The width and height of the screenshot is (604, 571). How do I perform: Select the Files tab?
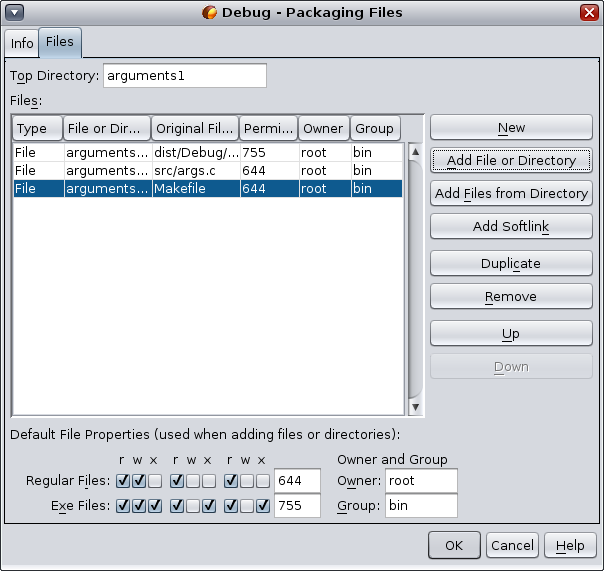[60, 42]
